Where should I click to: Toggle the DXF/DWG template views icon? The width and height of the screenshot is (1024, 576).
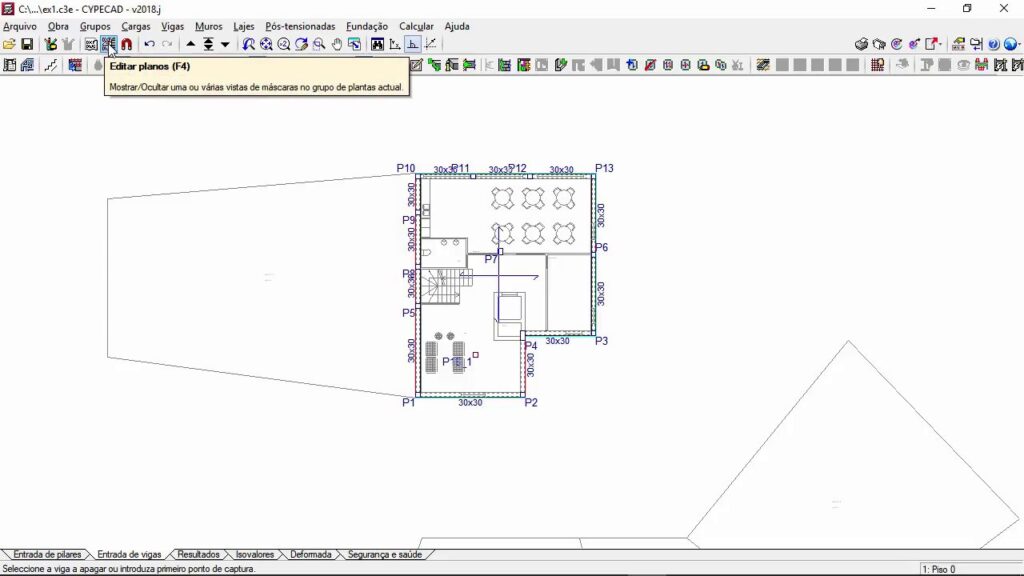coord(91,44)
